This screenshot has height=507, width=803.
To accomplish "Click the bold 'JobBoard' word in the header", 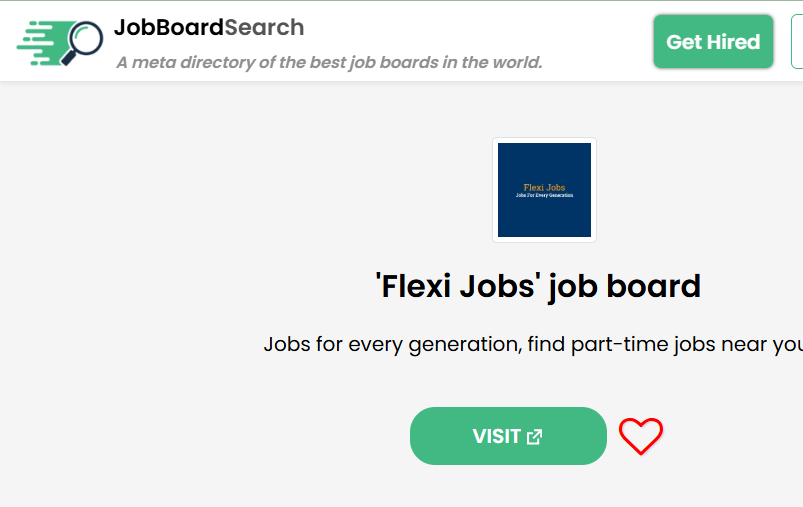I will (x=168, y=27).
